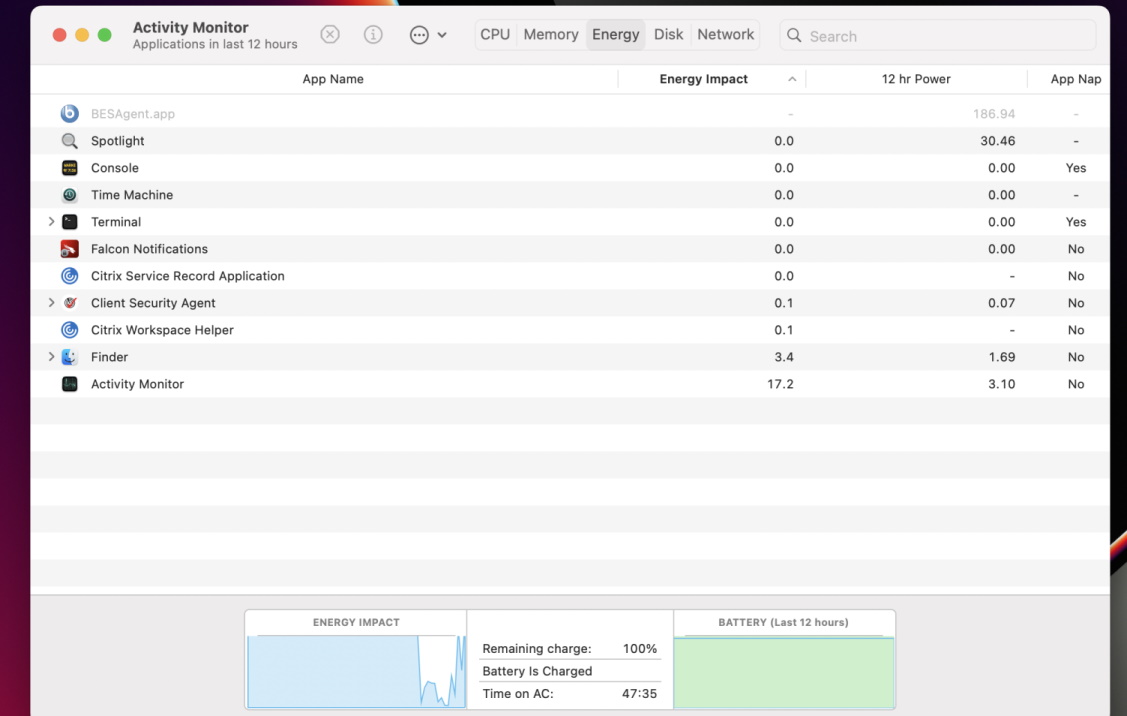Select the Activity Monitor row name
1127x716 pixels.
pyautogui.click(x=137, y=384)
